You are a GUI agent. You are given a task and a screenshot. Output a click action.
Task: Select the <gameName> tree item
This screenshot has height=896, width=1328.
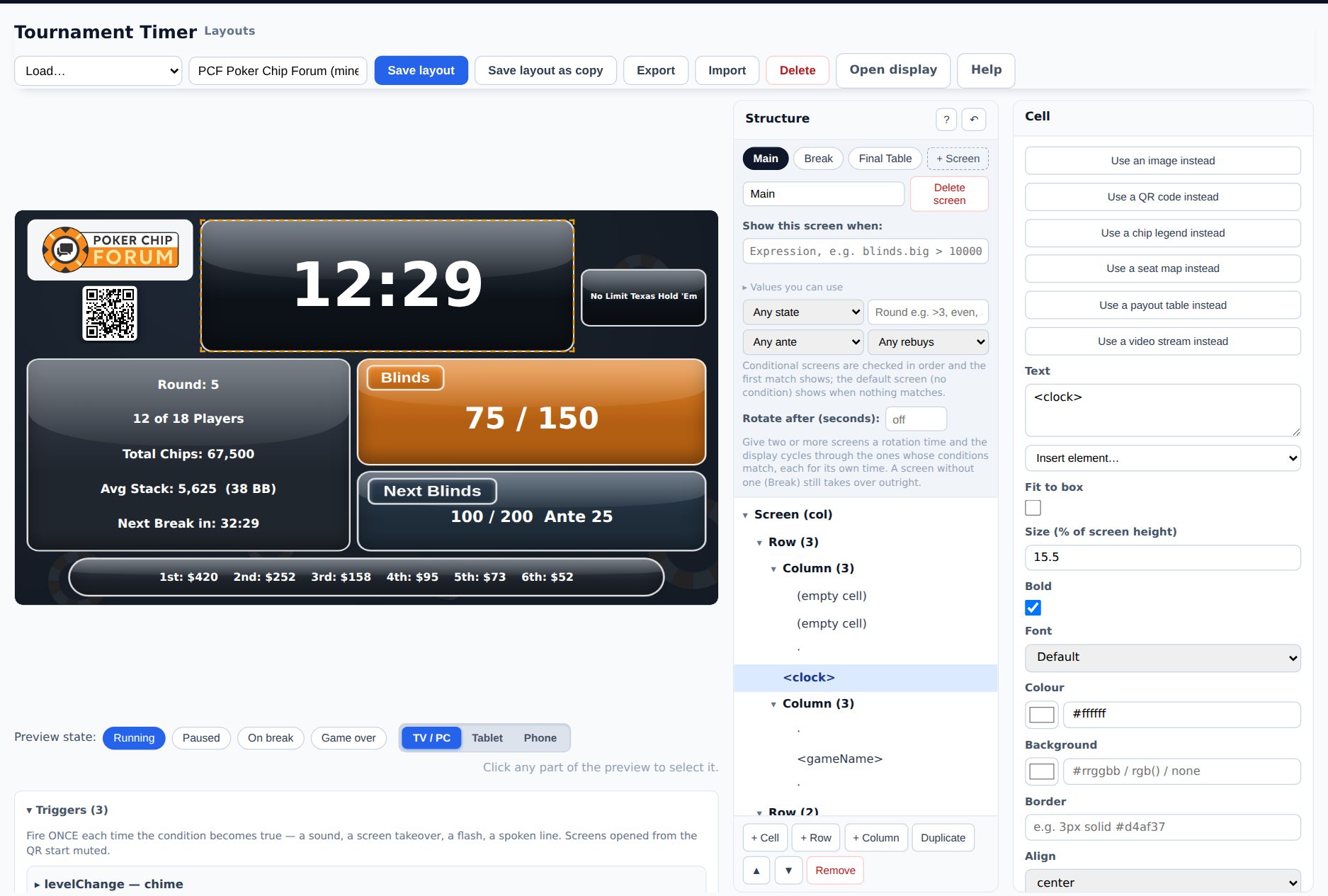point(840,759)
